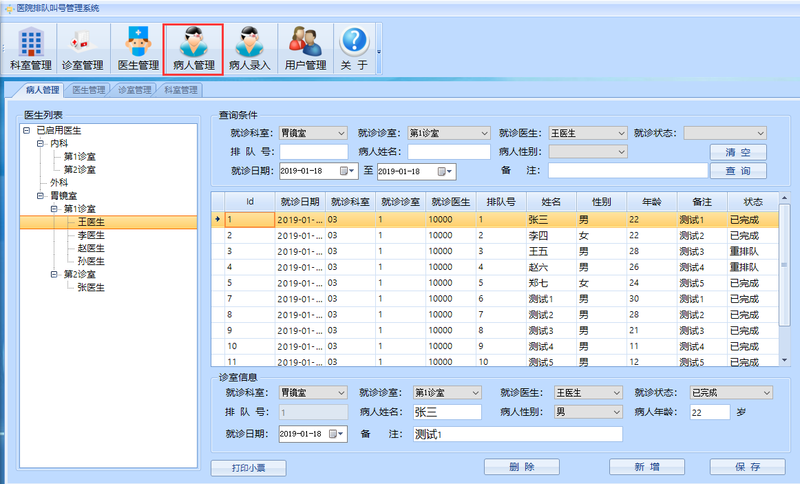Viewport: 800px width, 484px height.
Task: Collapse the 内科 tree node
Action: (x=40, y=144)
